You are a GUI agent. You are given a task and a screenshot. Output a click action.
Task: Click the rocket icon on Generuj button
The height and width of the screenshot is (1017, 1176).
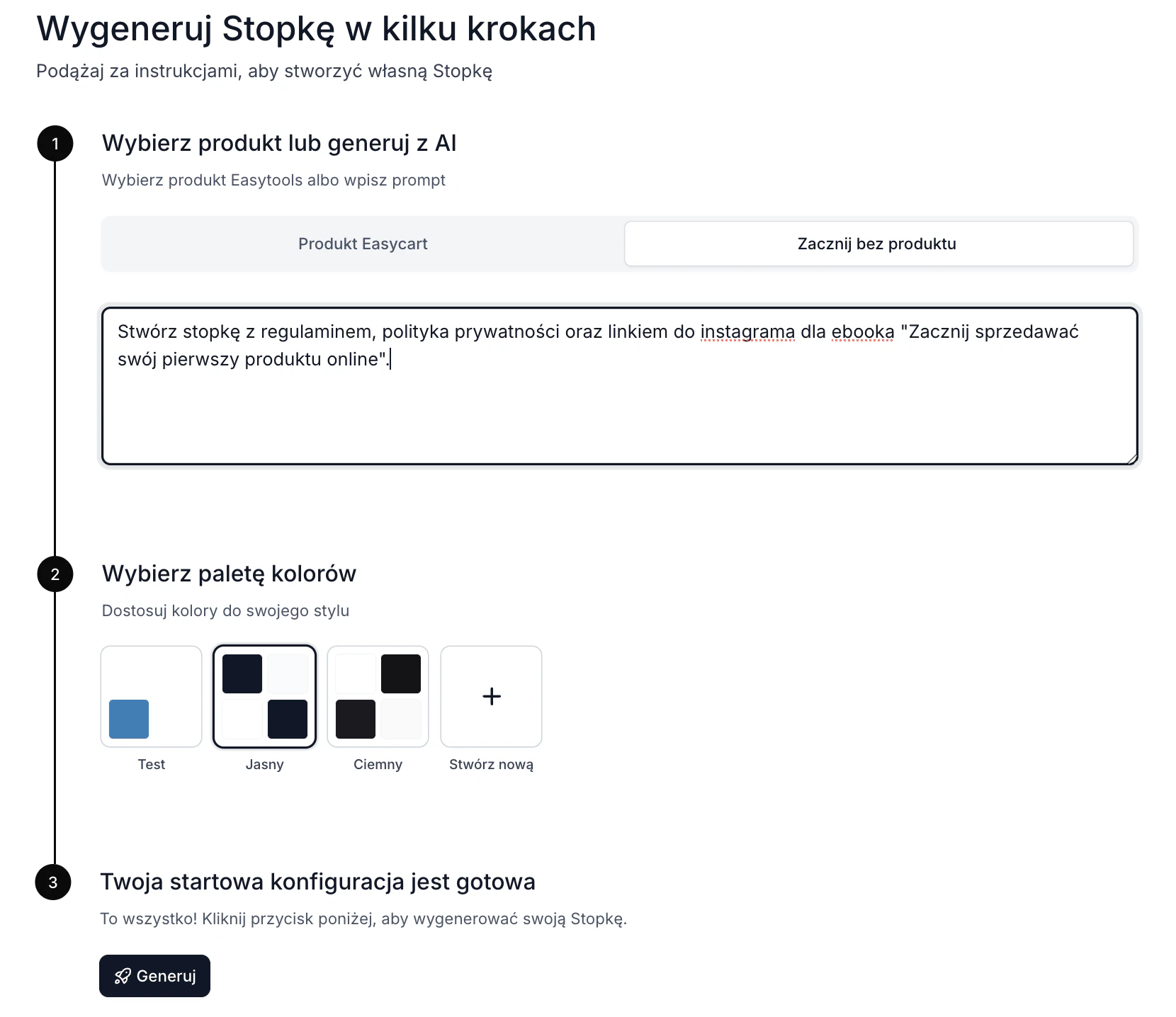tap(123, 976)
